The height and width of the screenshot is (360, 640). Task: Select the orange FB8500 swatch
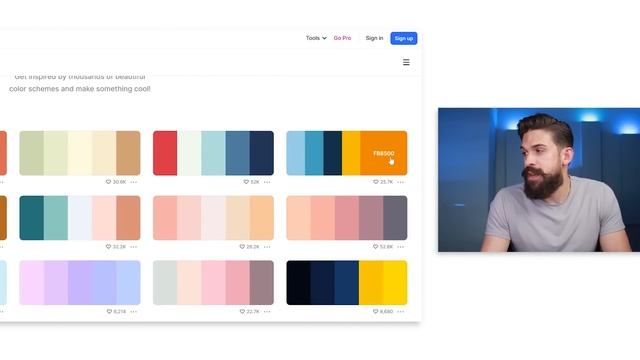(383, 153)
